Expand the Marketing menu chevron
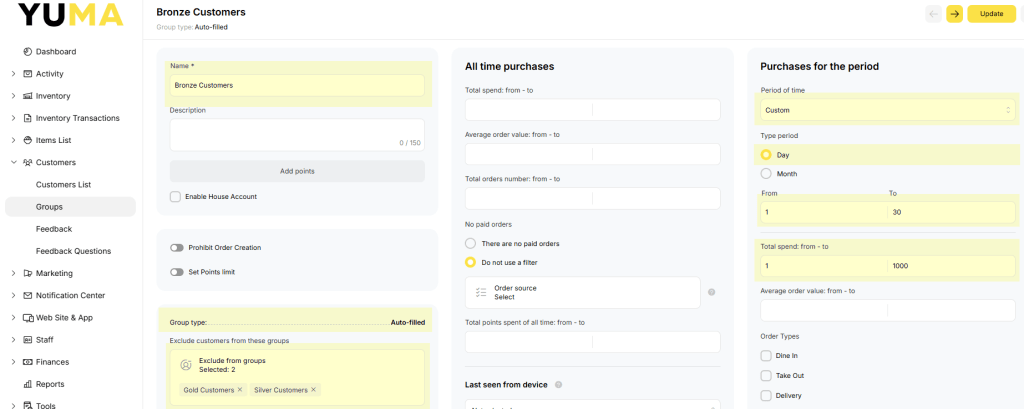This screenshot has width=1024, height=409. 14,273
